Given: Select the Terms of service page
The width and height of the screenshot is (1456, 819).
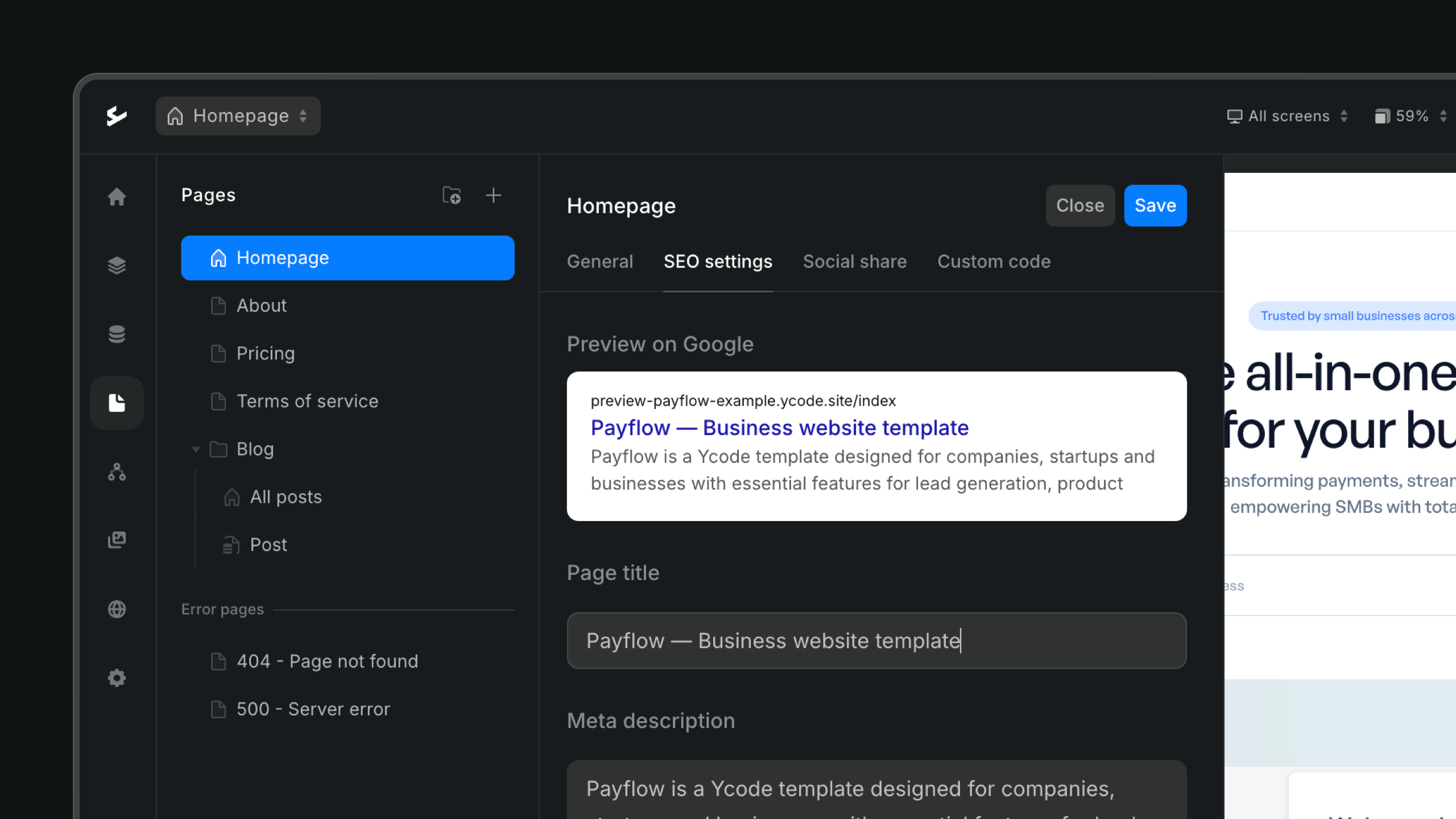Looking at the screenshot, I should [x=348, y=402].
